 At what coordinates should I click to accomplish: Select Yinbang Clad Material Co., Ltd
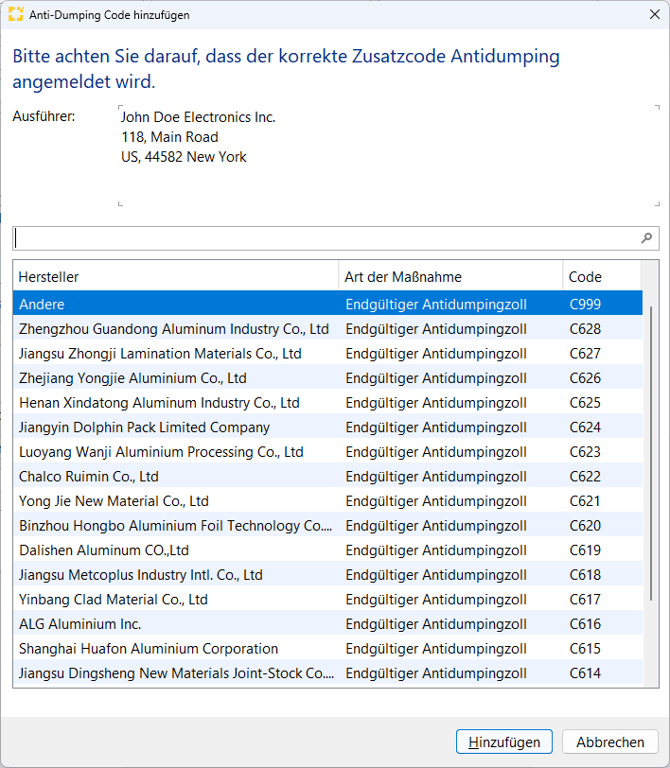click(328, 599)
